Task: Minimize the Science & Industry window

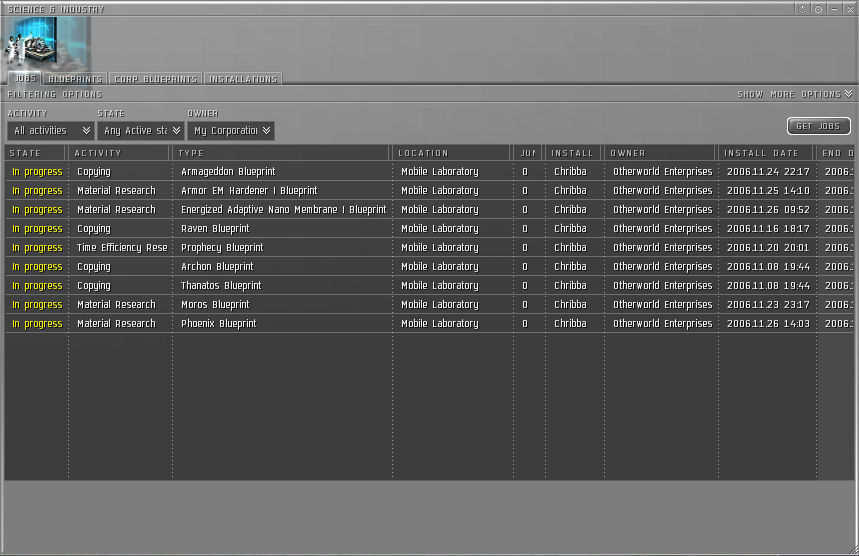Action: pos(834,9)
